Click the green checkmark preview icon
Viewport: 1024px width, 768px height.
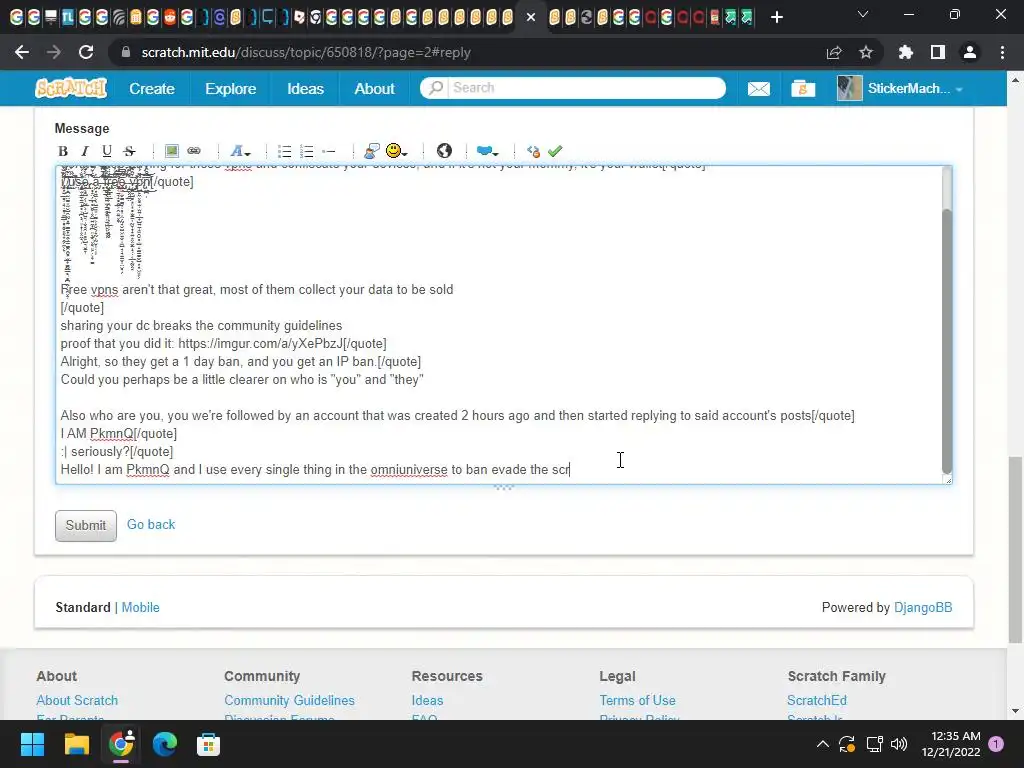pyautogui.click(x=555, y=152)
